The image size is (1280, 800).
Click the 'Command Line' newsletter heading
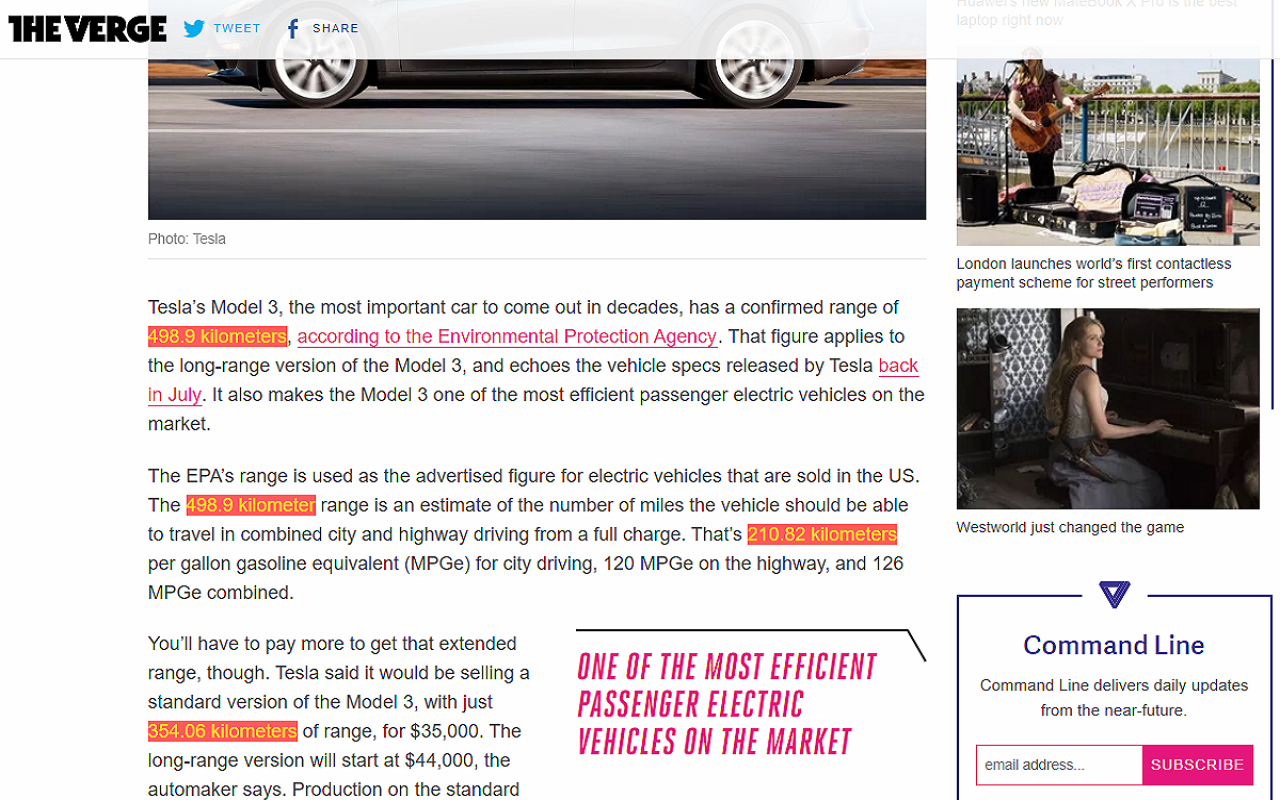(x=1114, y=645)
